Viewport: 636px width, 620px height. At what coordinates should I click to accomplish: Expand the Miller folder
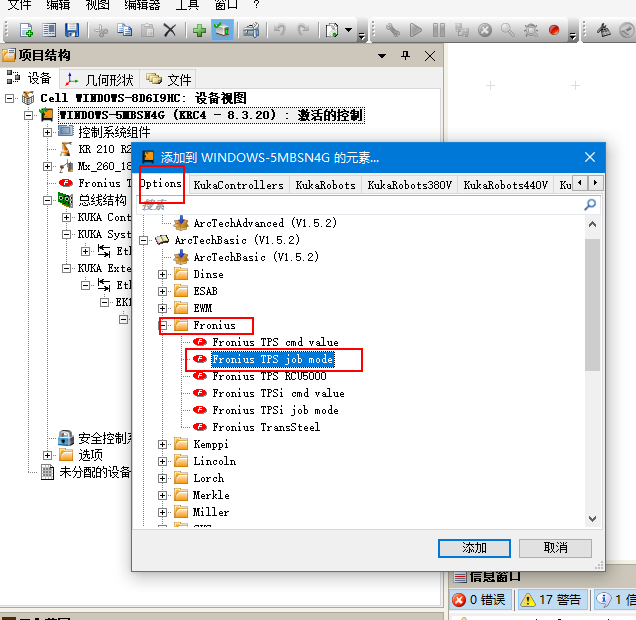point(162,513)
